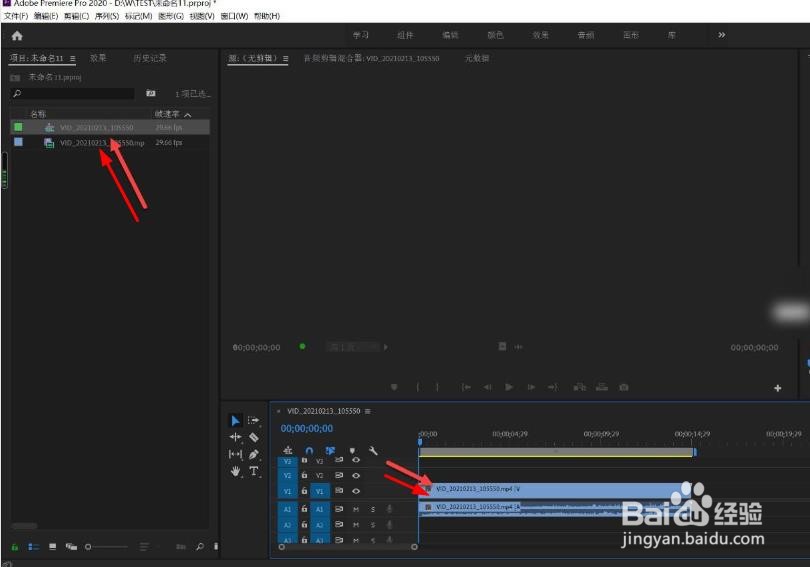Screen dimensions: 810x567
Task: Click blue label swatch of mp4 clip
Action: pyautogui.click(x=18, y=142)
